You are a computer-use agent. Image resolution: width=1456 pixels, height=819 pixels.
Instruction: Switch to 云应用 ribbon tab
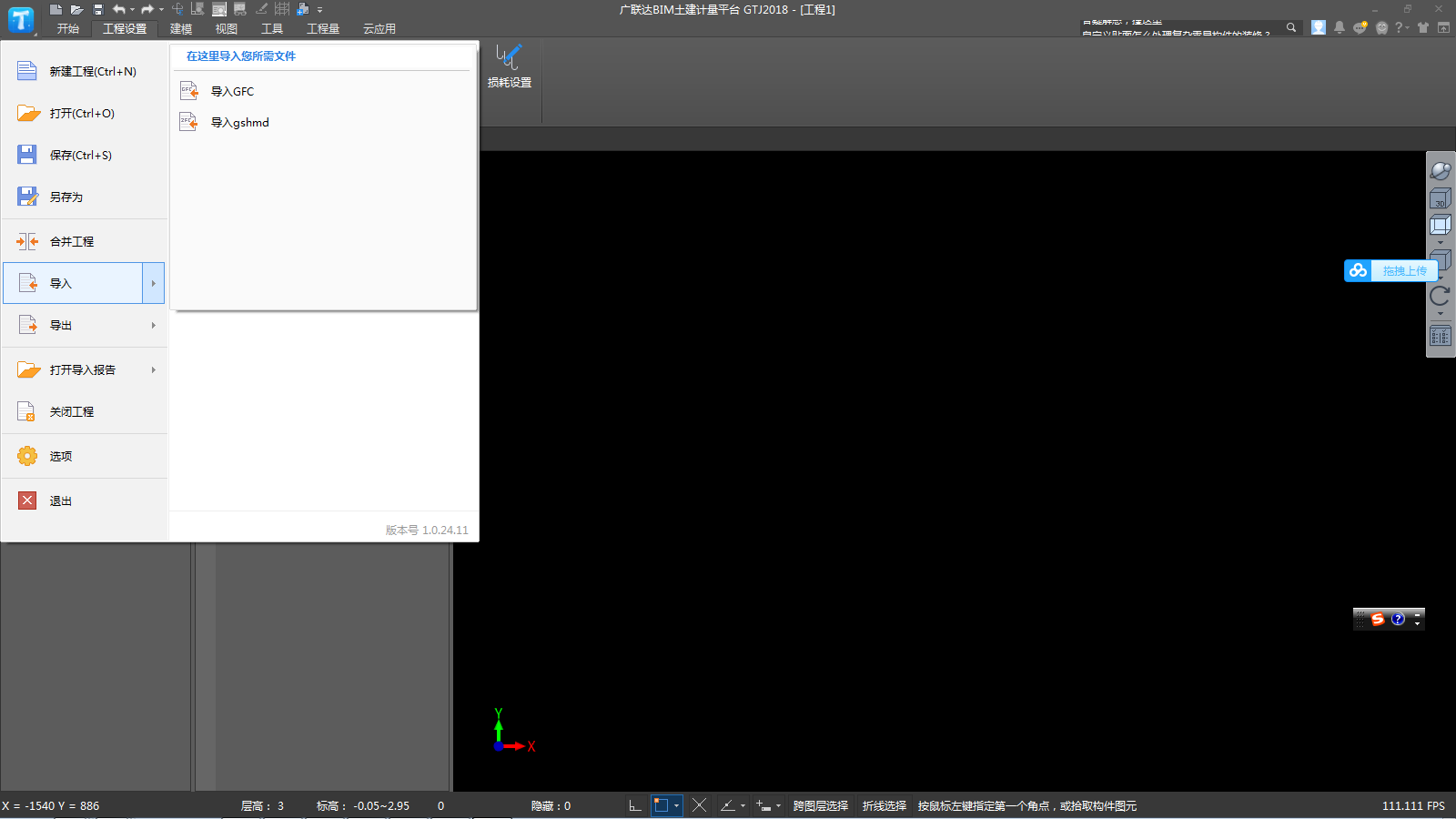(379, 29)
